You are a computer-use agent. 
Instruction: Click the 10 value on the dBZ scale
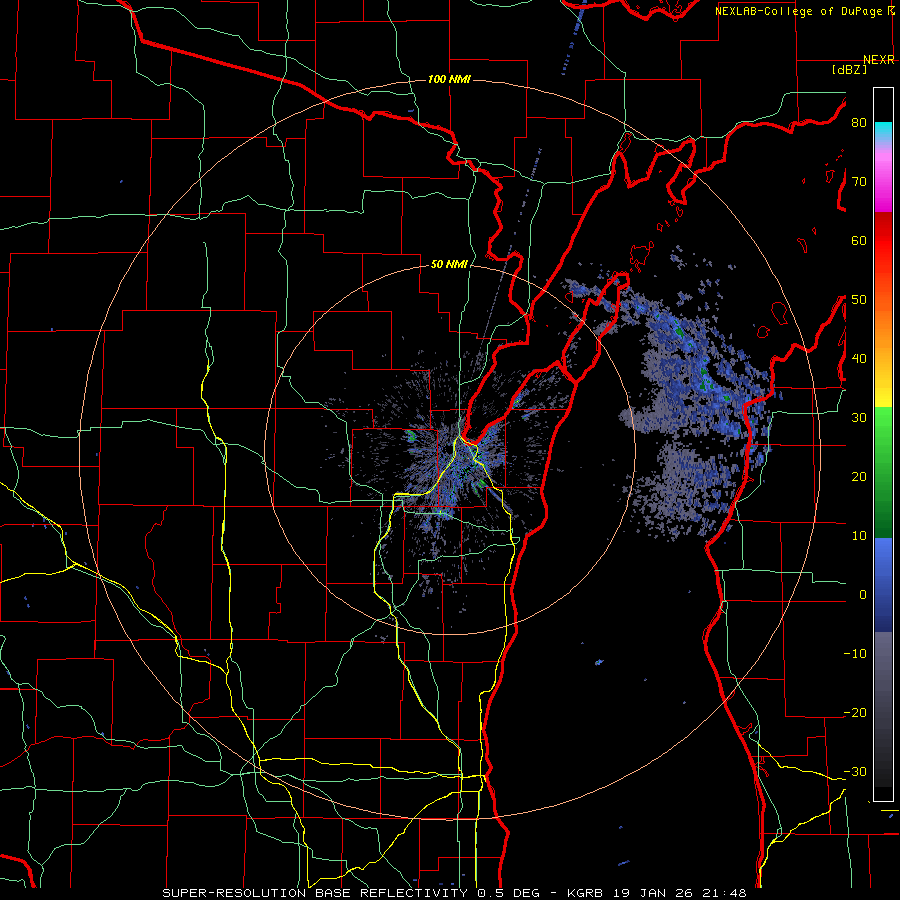pos(859,536)
